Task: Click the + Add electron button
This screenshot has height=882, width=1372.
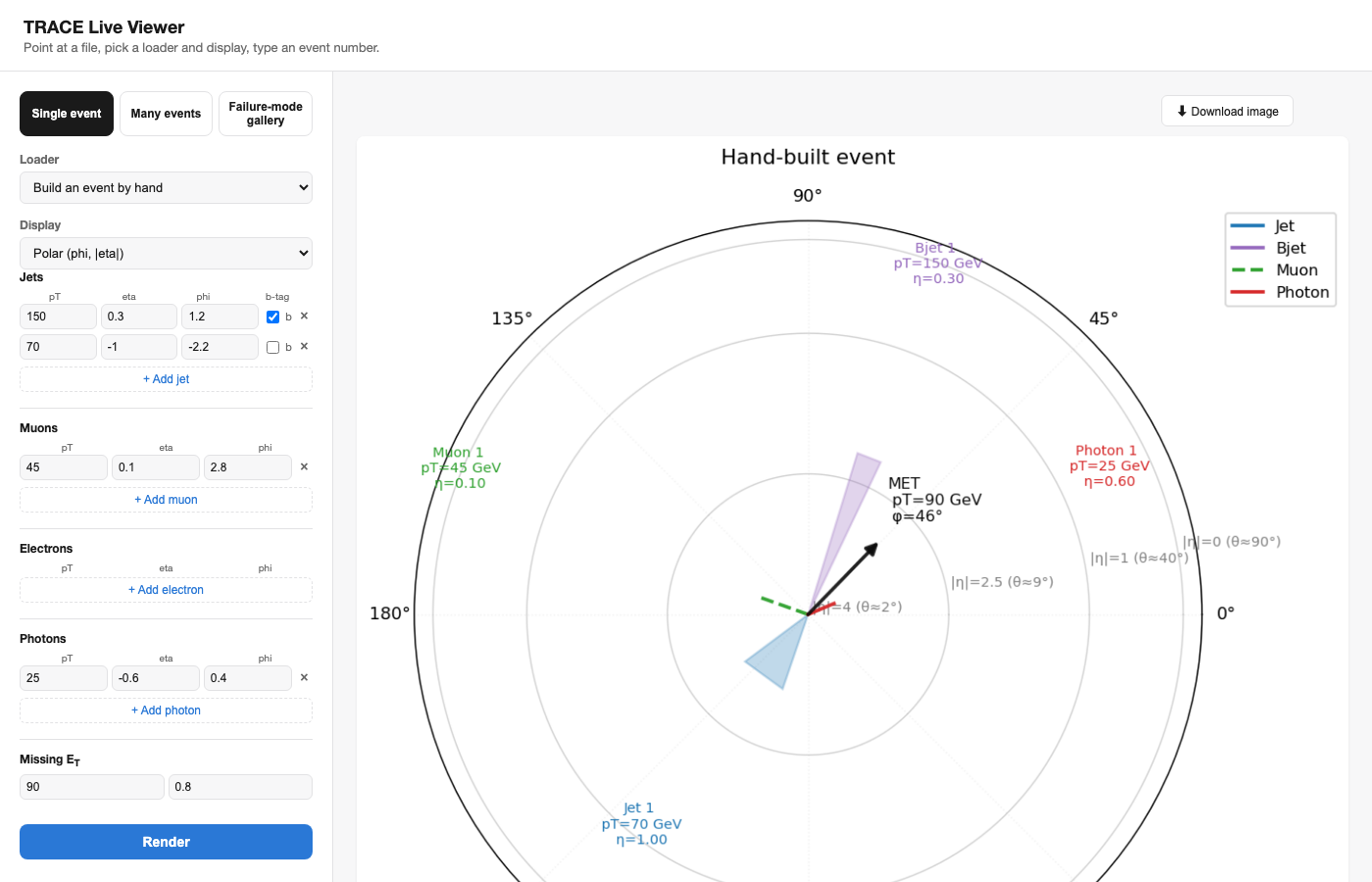Action: pos(166,590)
